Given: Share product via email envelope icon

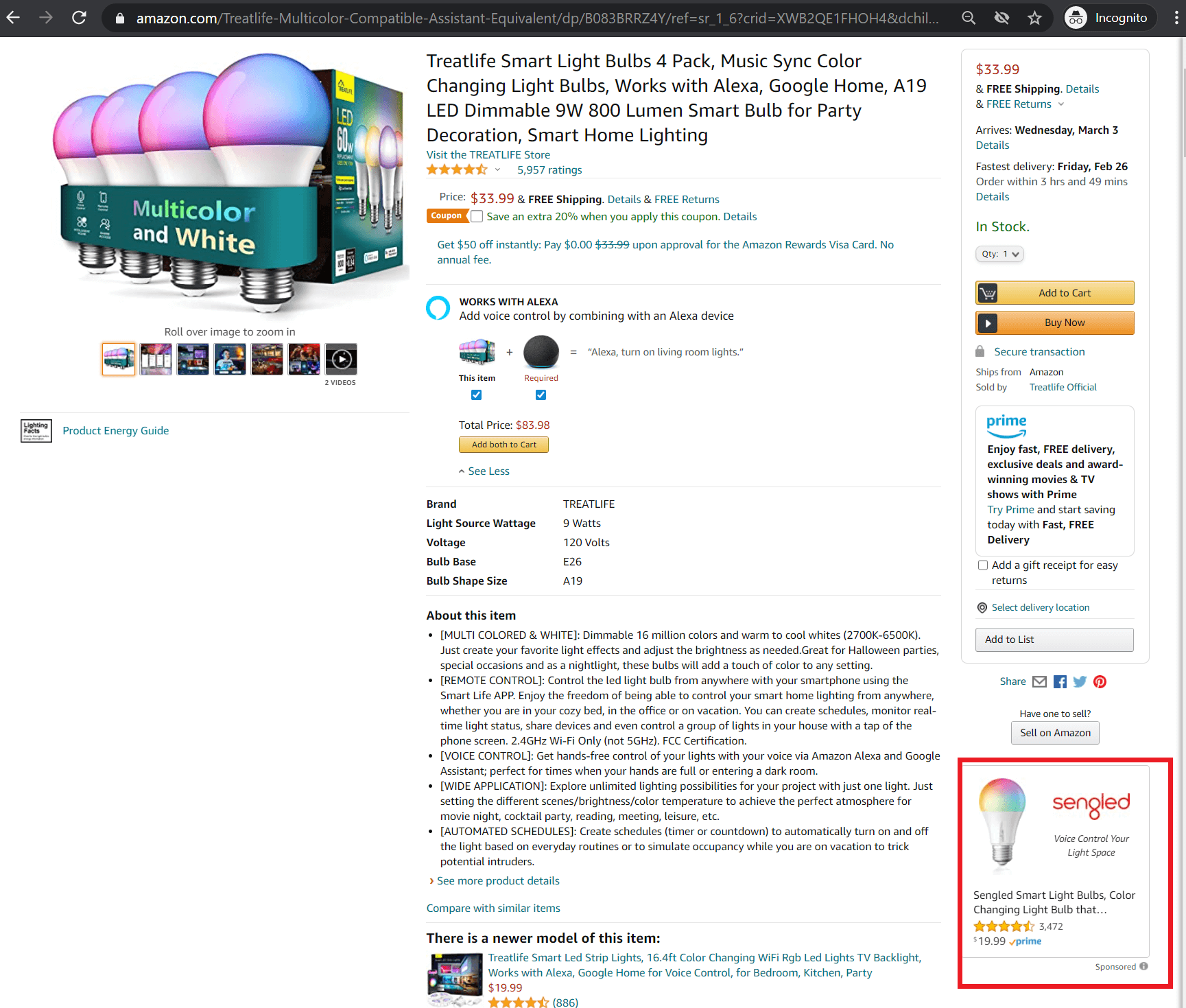Looking at the screenshot, I should coord(1040,681).
